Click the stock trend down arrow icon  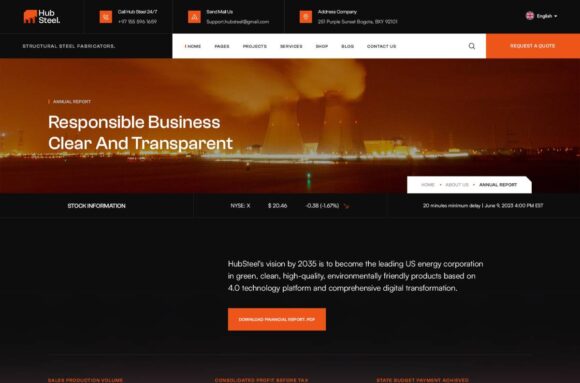tap(346, 206)
